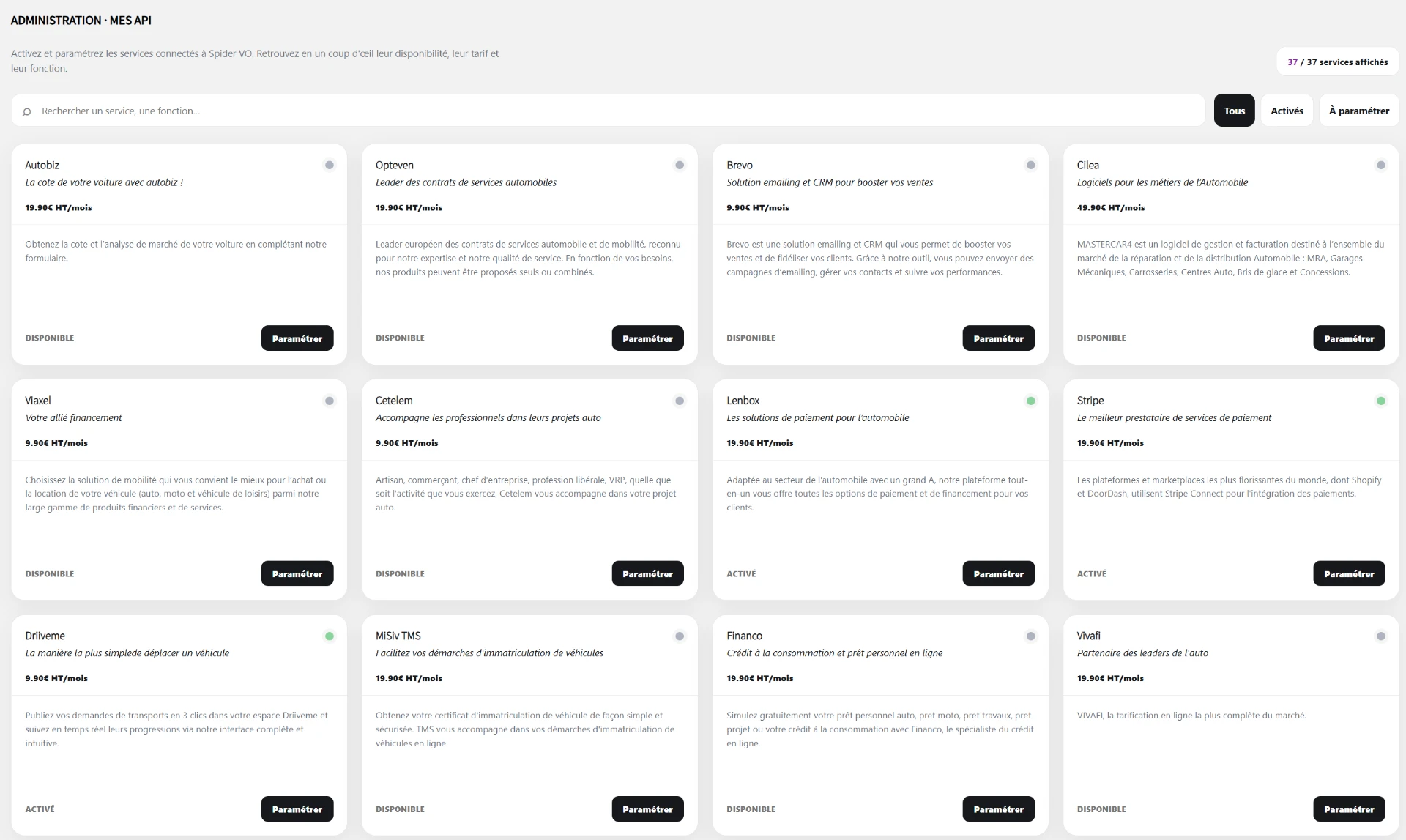
Task: Click the search magnifier icon
Action: click(27, 111)
